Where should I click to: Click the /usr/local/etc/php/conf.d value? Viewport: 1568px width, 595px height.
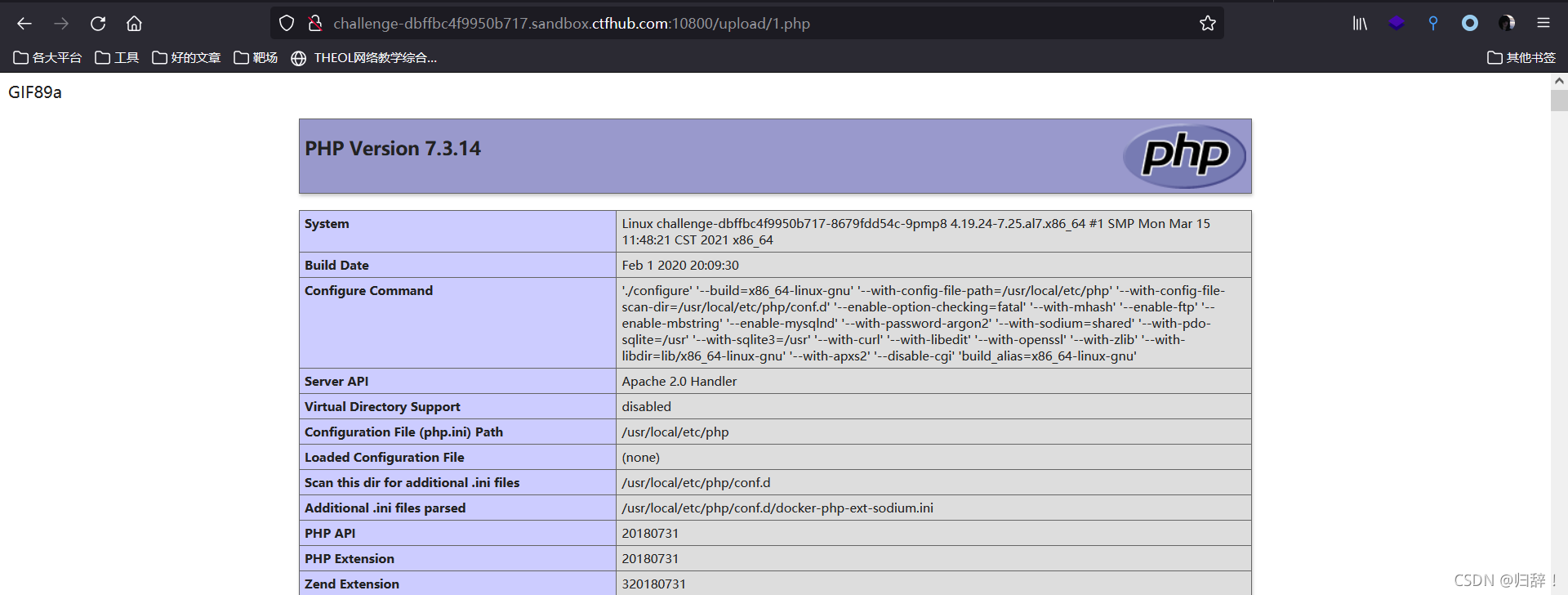click(x=696, y=483)
